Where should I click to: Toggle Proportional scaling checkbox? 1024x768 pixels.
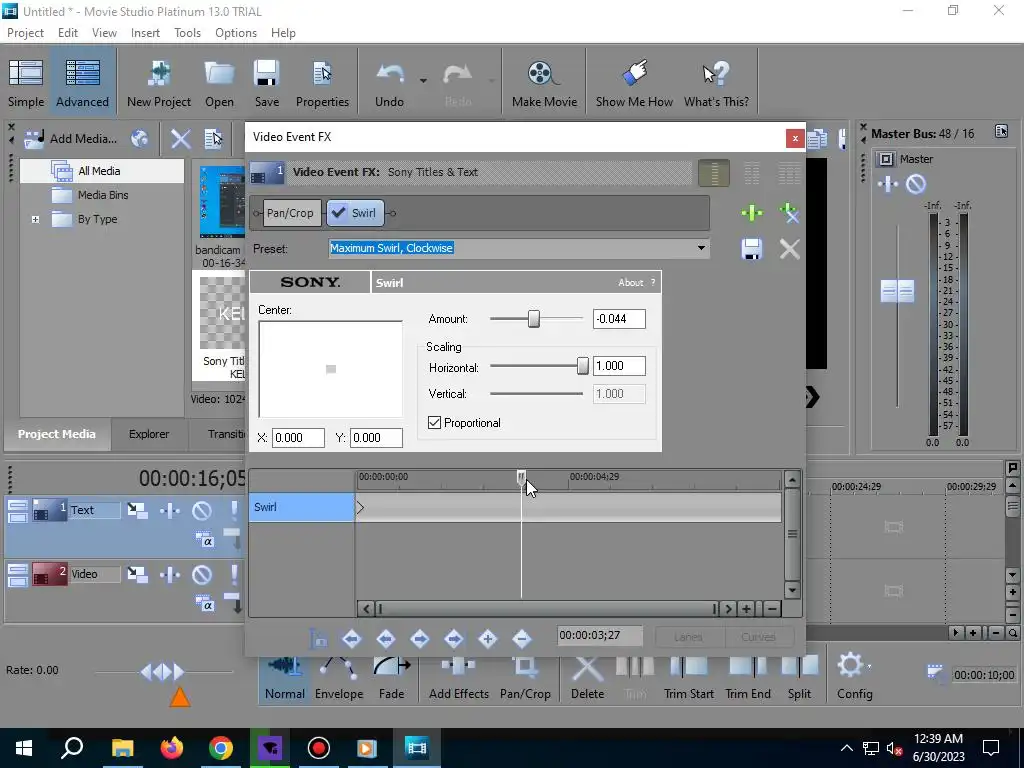[434, 423]
